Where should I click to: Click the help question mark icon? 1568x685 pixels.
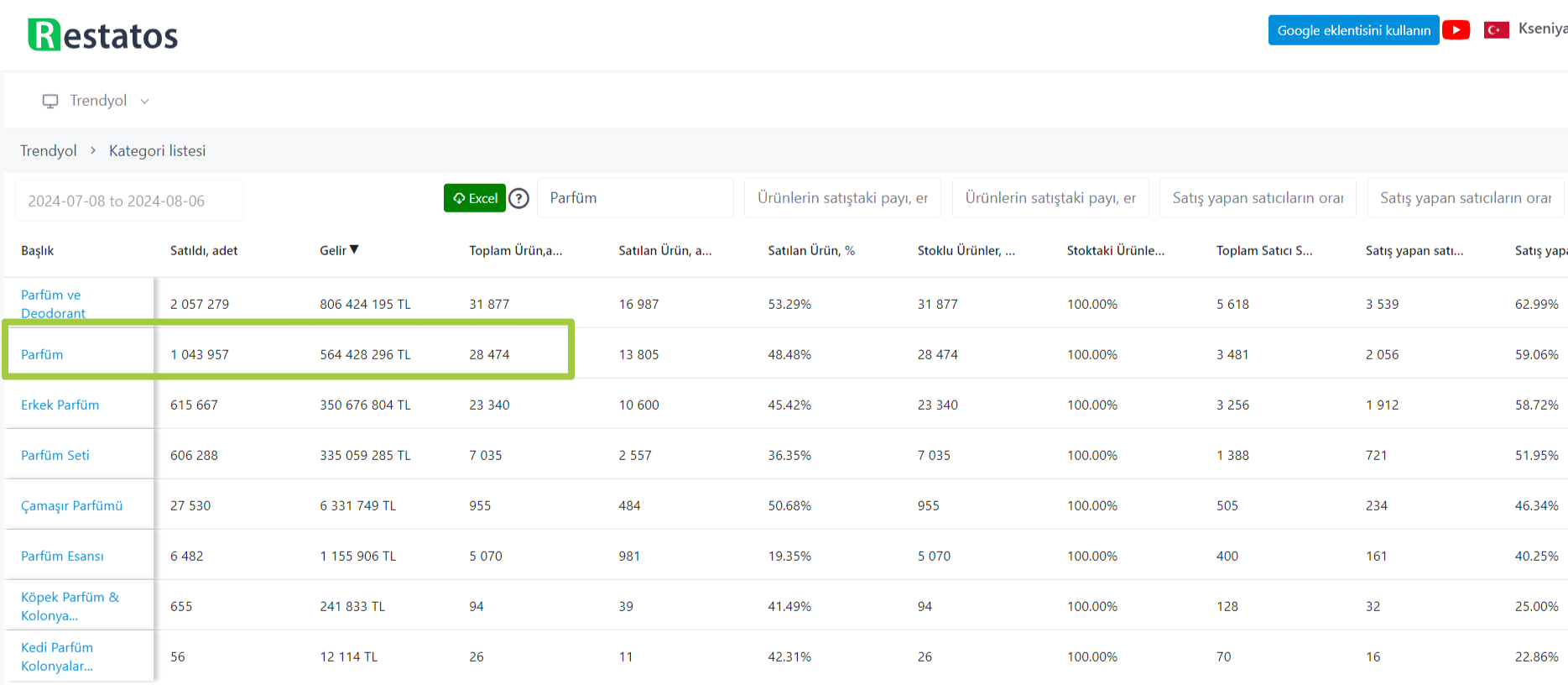(519, 198)
